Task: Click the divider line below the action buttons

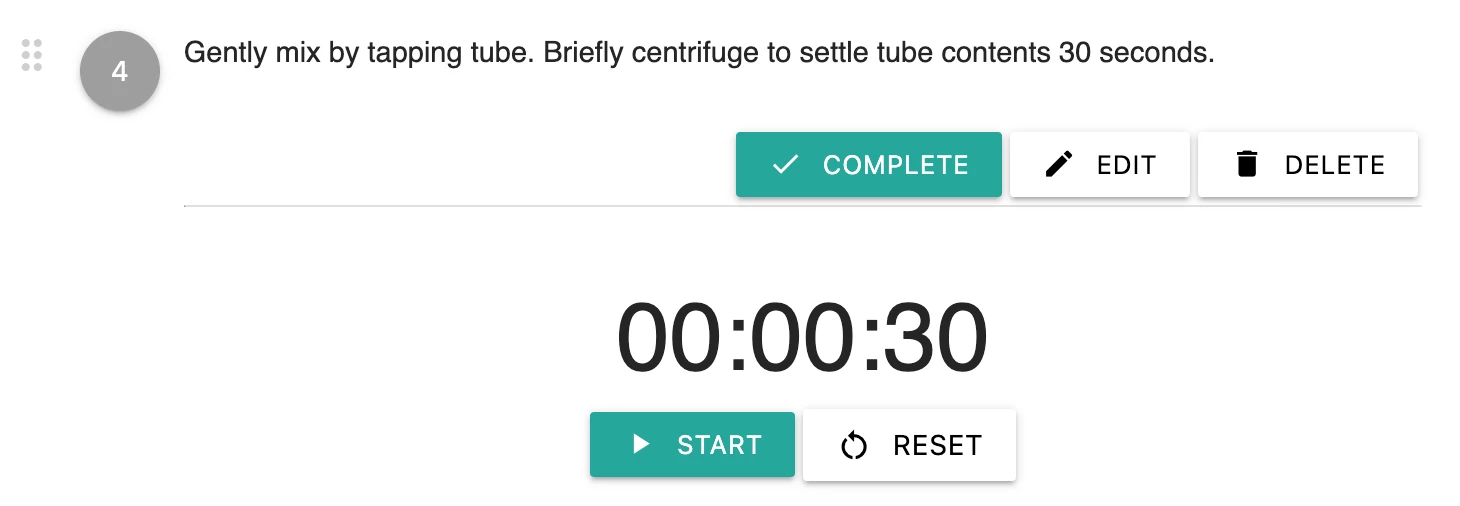Action: point(802,206)
